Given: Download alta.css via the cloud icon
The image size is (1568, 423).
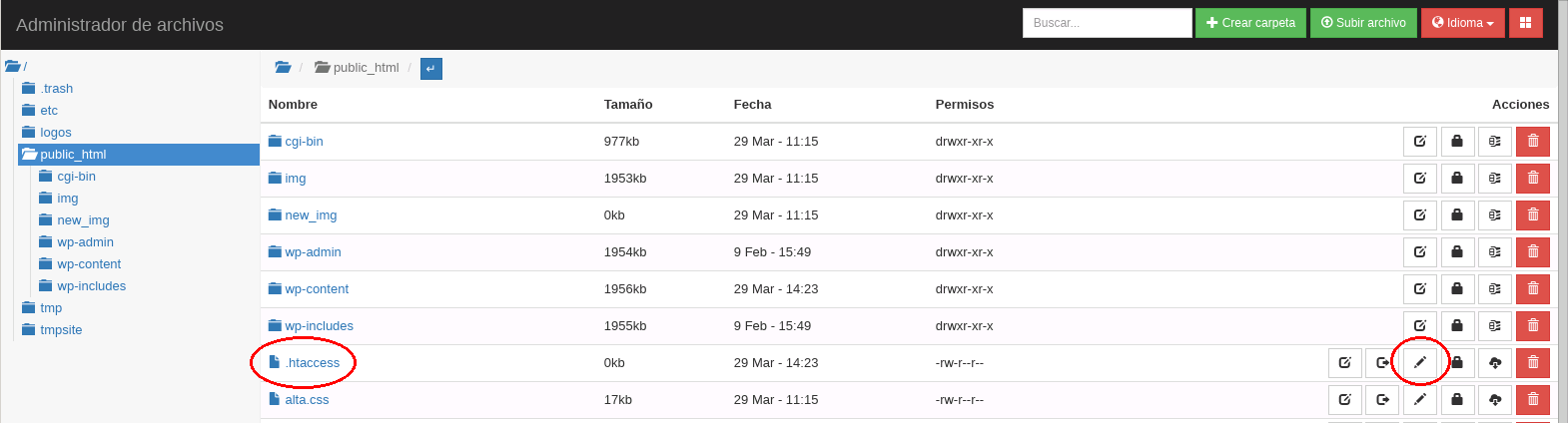Looking at the screenshot, I should [1495, 400].
